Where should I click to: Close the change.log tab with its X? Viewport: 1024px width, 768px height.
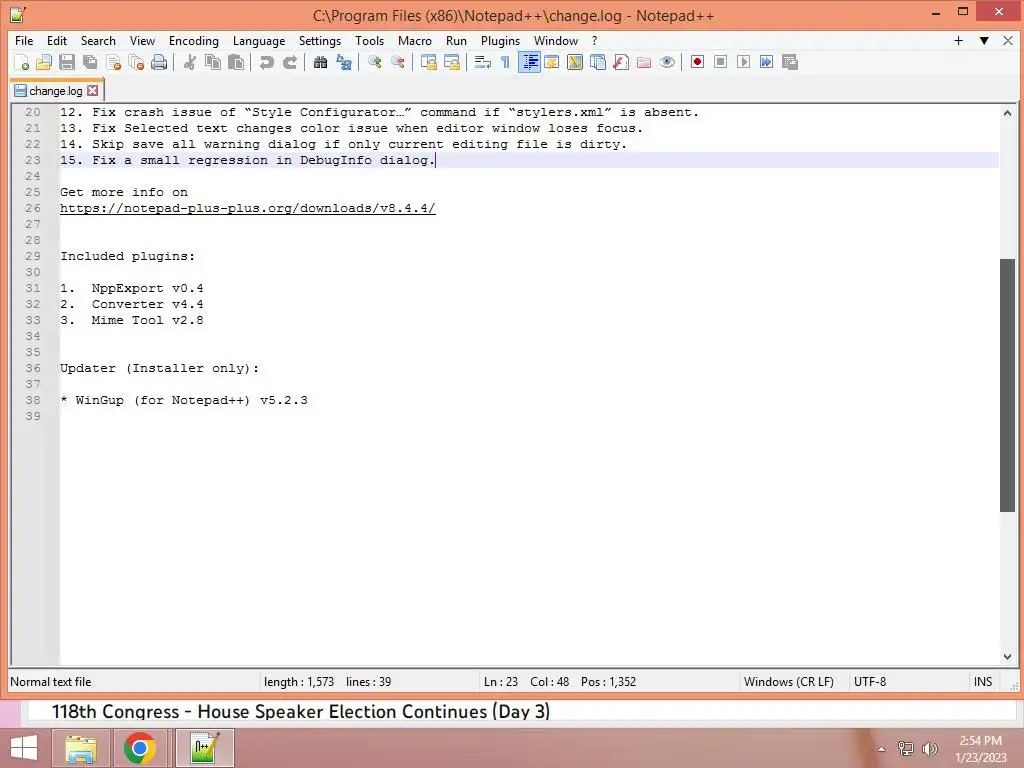pos(93,91)
